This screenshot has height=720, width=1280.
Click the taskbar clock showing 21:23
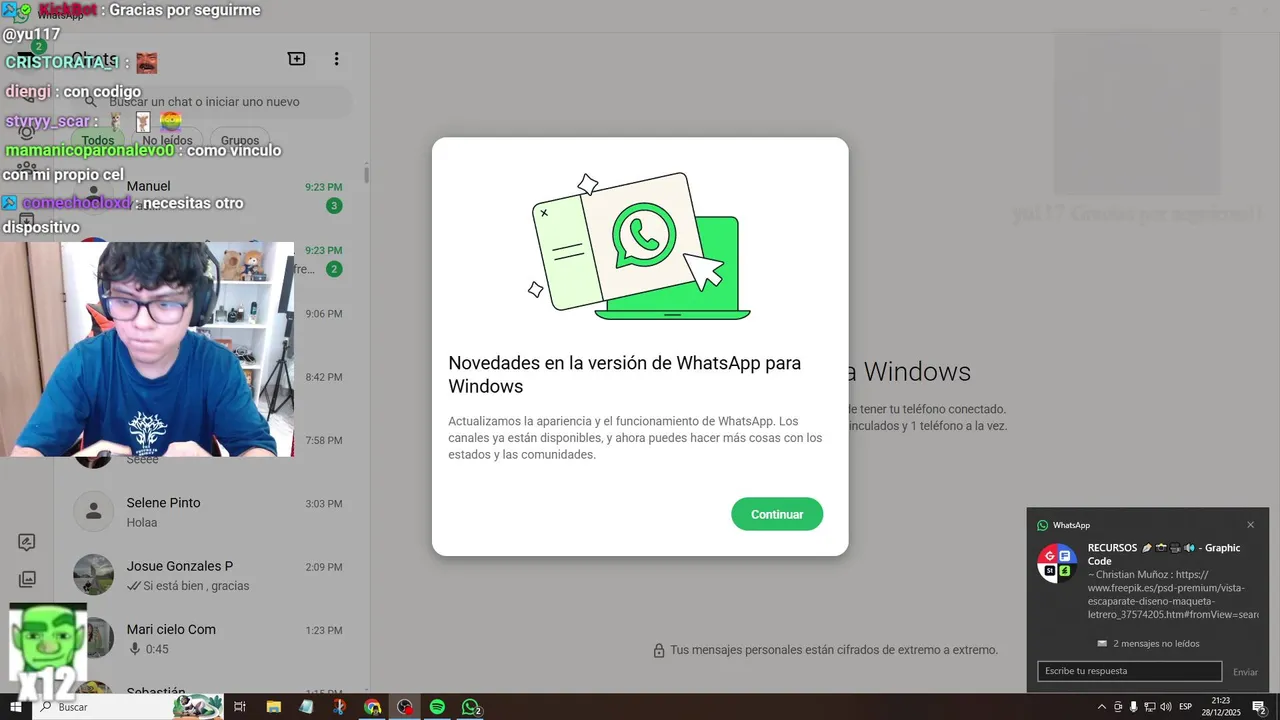[x=1222, y=707]
